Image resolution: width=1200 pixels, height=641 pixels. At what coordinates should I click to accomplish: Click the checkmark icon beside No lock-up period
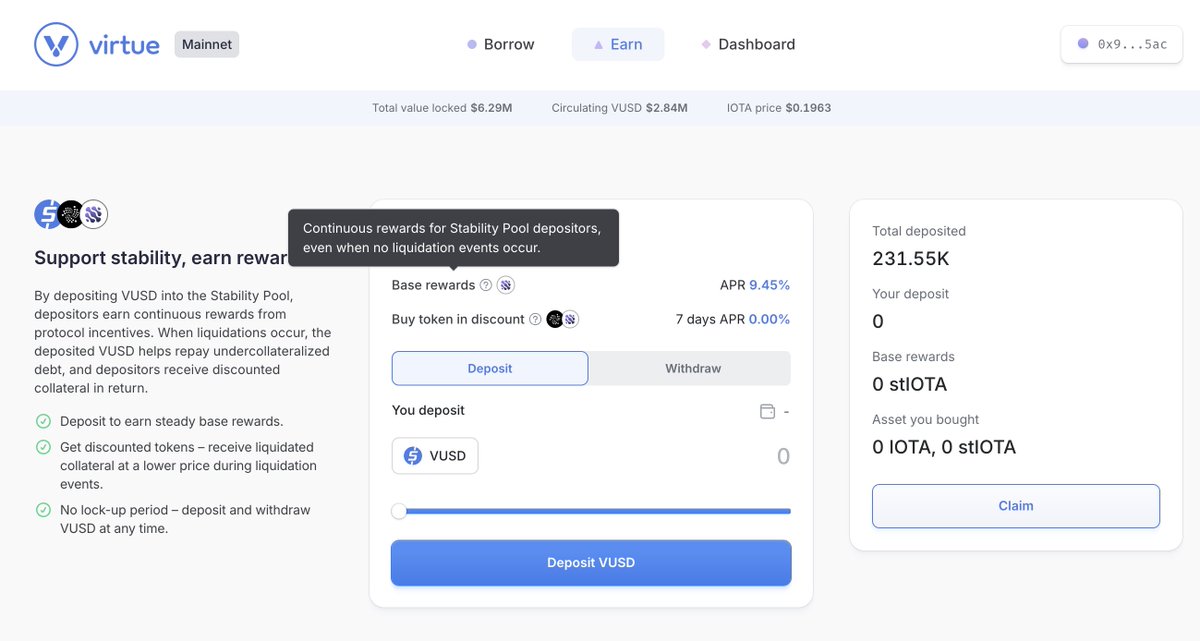tap(43, 510)
